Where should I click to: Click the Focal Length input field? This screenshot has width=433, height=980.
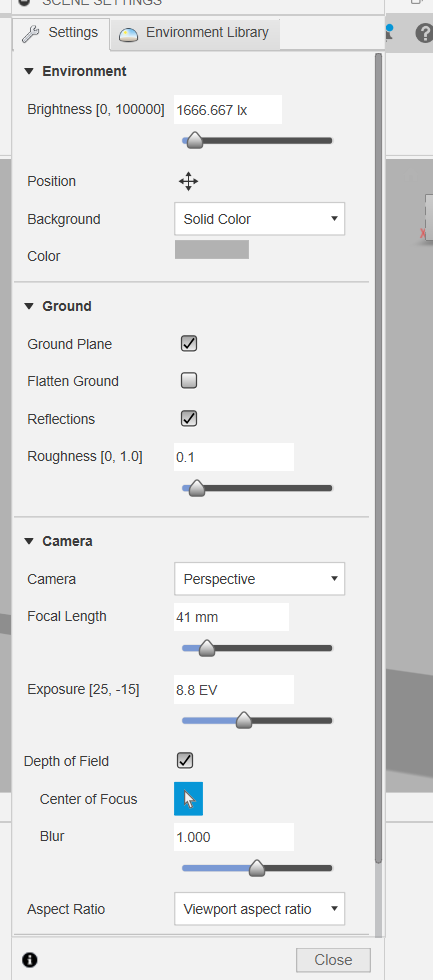231,617
